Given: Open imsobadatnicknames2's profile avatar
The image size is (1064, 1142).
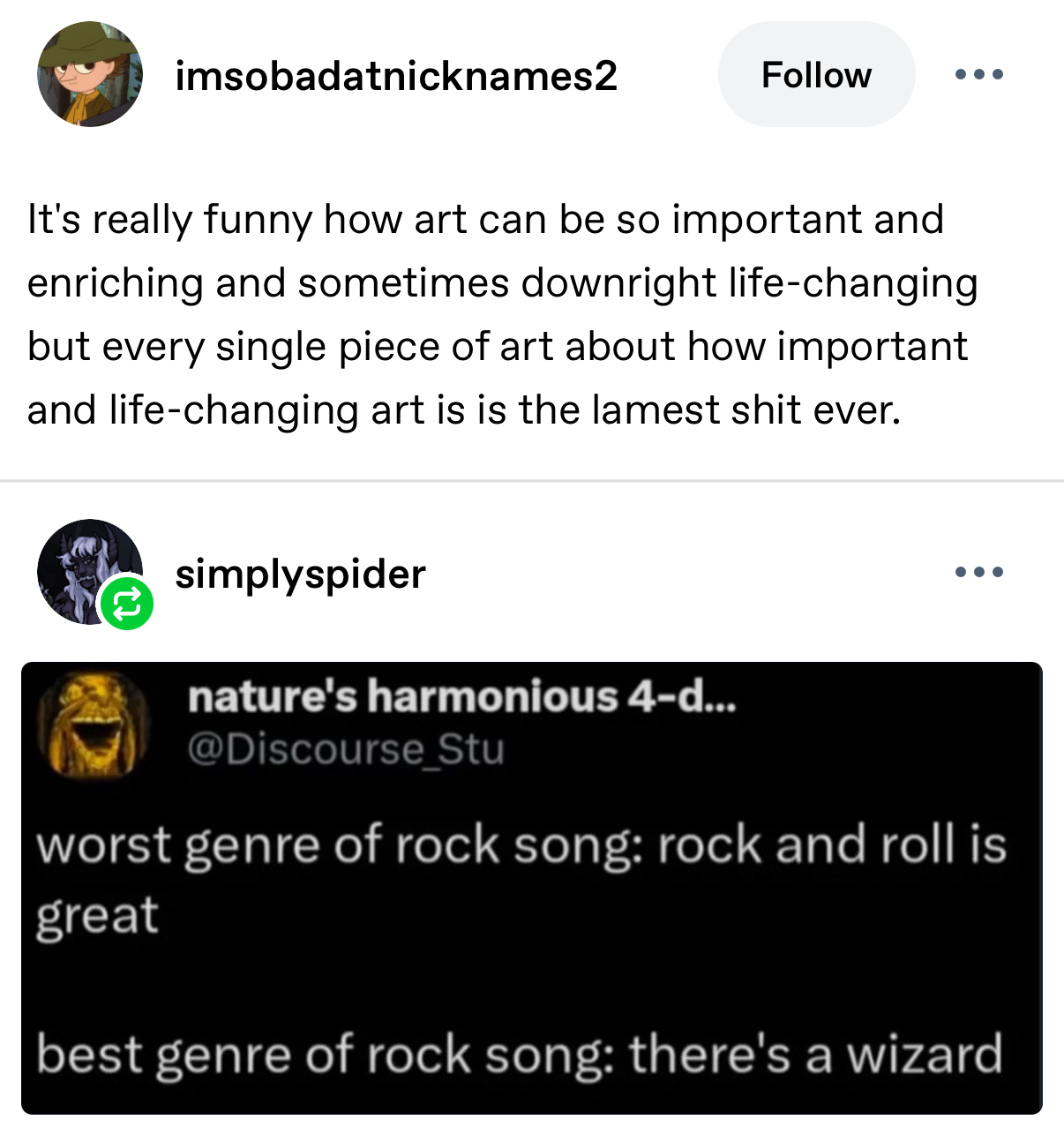Looking at the screenshot, I should pos(89,75).
